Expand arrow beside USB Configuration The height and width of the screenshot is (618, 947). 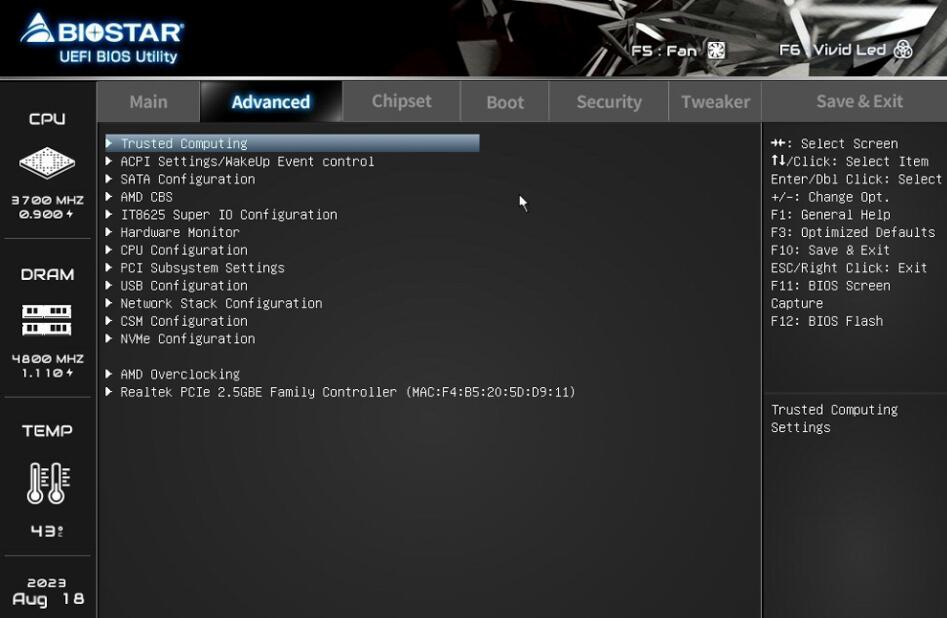click(x=109, y=285)
